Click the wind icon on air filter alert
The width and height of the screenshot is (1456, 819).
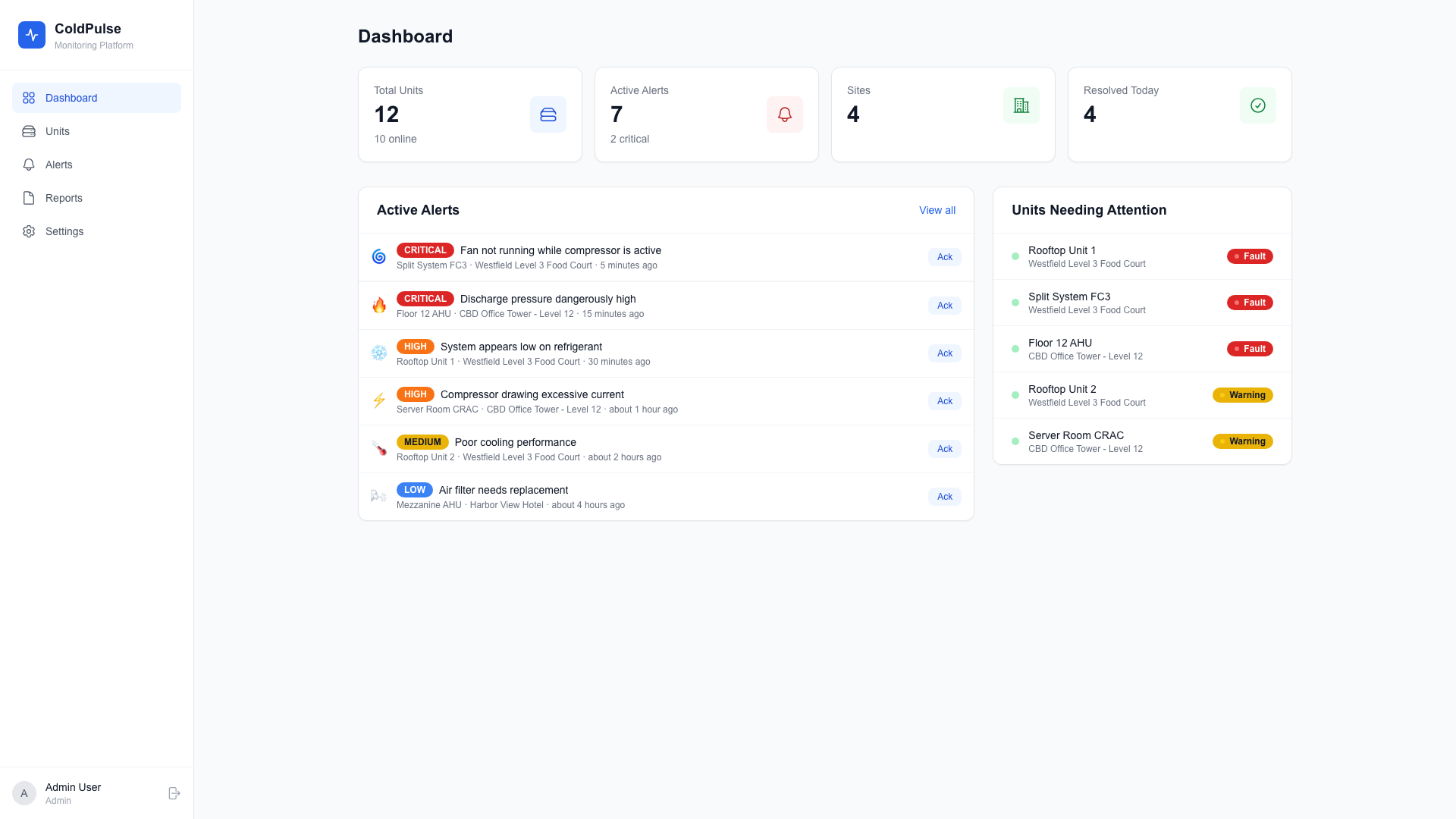coord(379,497)
